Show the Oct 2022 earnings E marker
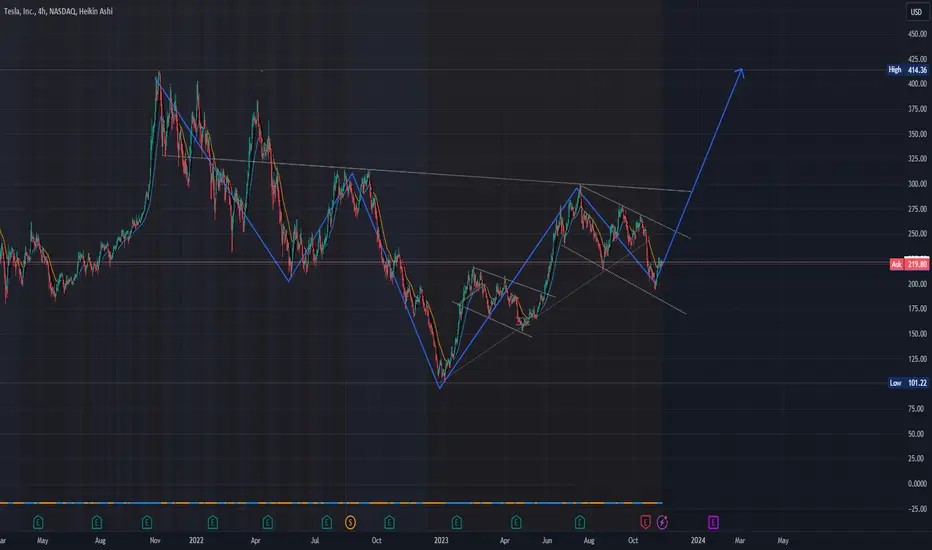Viewport: 932px width, 550px height. pyautogui.click(x=389, y=523)
